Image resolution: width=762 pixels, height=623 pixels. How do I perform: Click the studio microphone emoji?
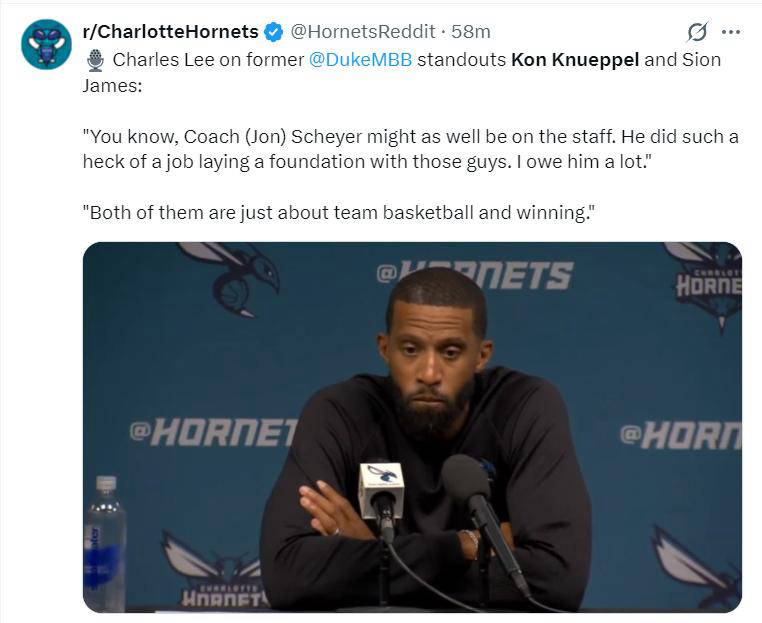[95, 60]
